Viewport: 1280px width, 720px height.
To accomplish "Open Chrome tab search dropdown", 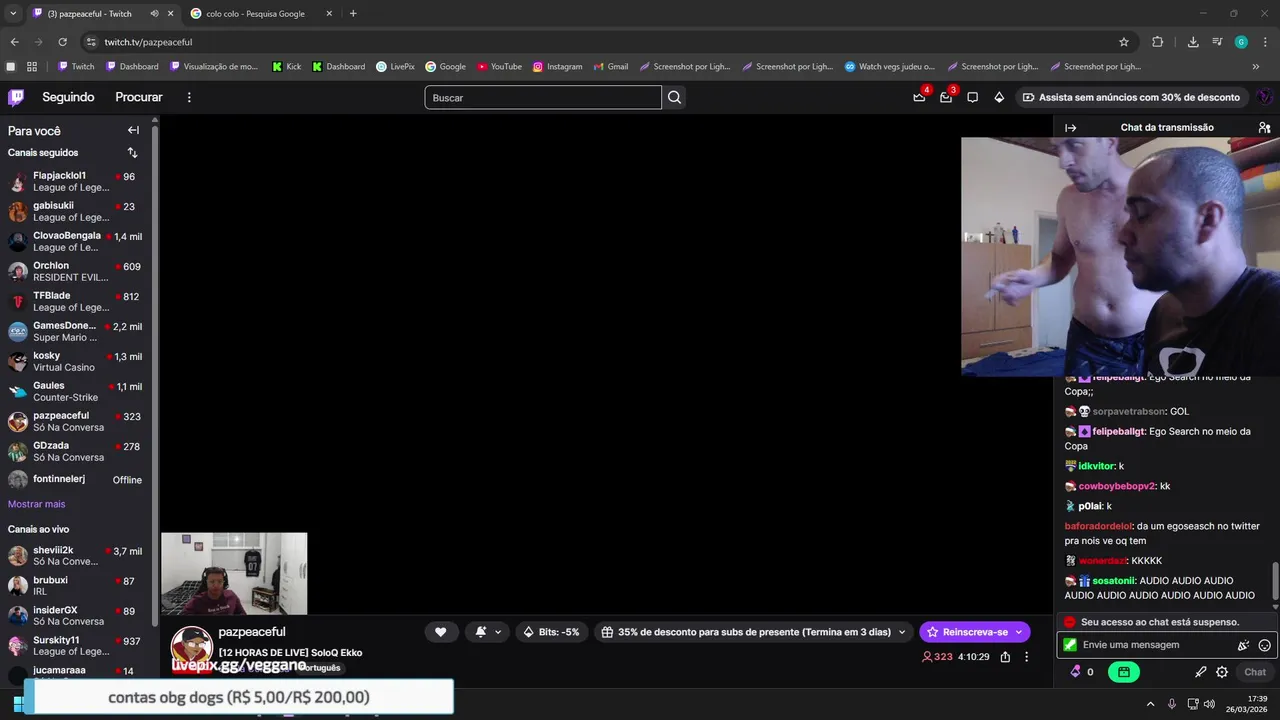I will pos(13,14).
